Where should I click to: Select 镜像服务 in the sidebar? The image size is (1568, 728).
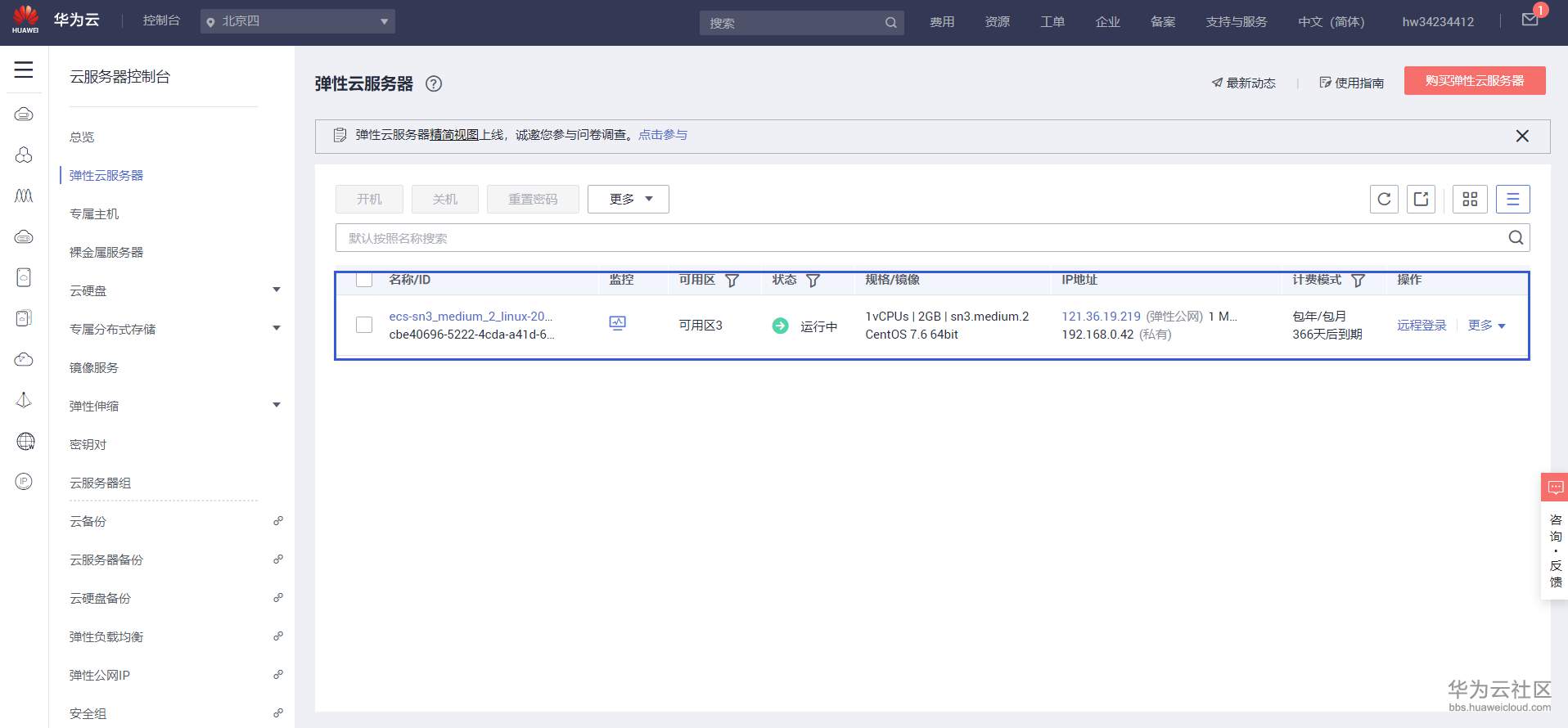coord(94,367)
